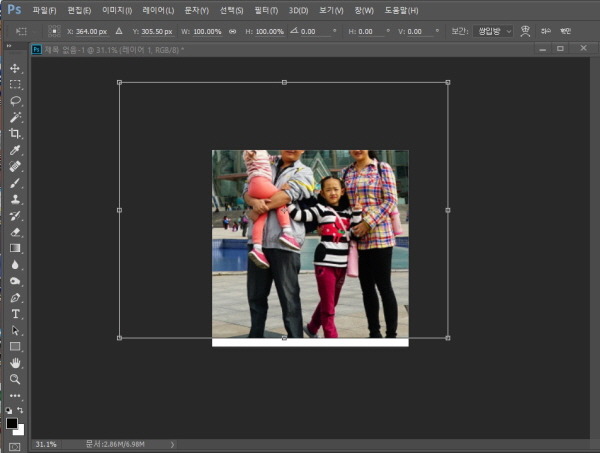Toggle relative positioning triangle icon

coord(119,31)
